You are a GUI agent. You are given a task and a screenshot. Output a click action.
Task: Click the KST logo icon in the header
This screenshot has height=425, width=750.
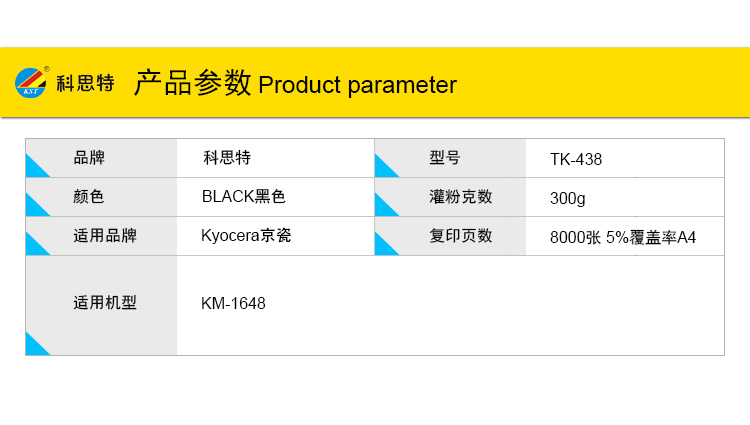pyautogui.click(x=31, y=84)
